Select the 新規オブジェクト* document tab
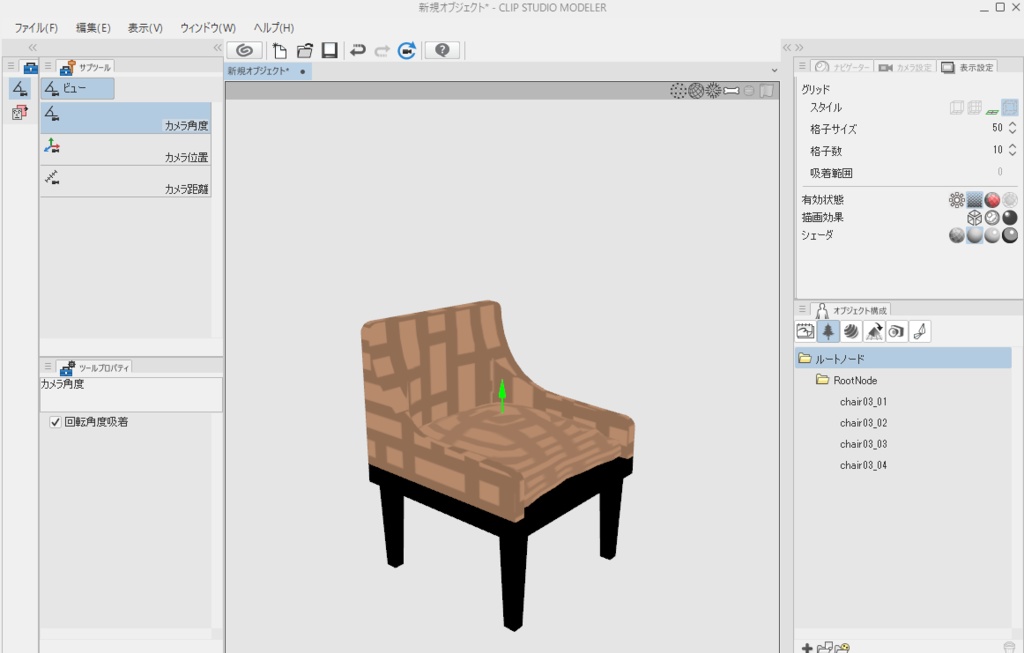The image size is (1024, 653). tap(268, 71)
